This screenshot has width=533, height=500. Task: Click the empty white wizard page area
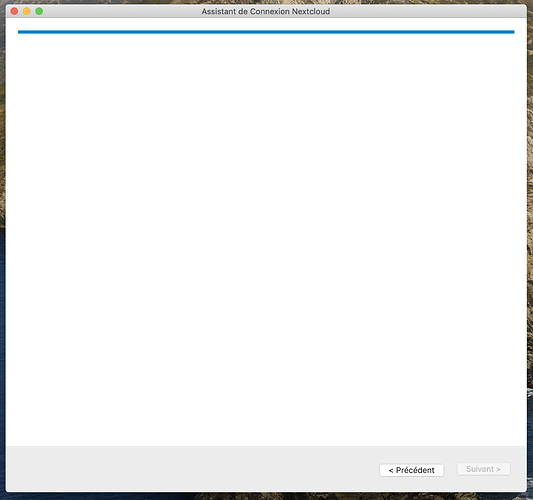[x=266, y=238]
